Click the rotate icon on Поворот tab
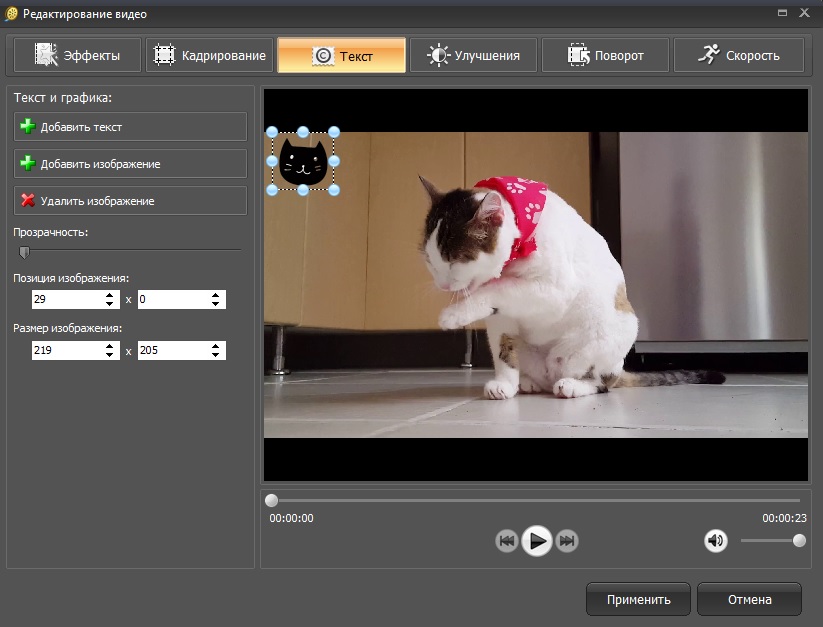823x627 pixels. pos(578,55)
